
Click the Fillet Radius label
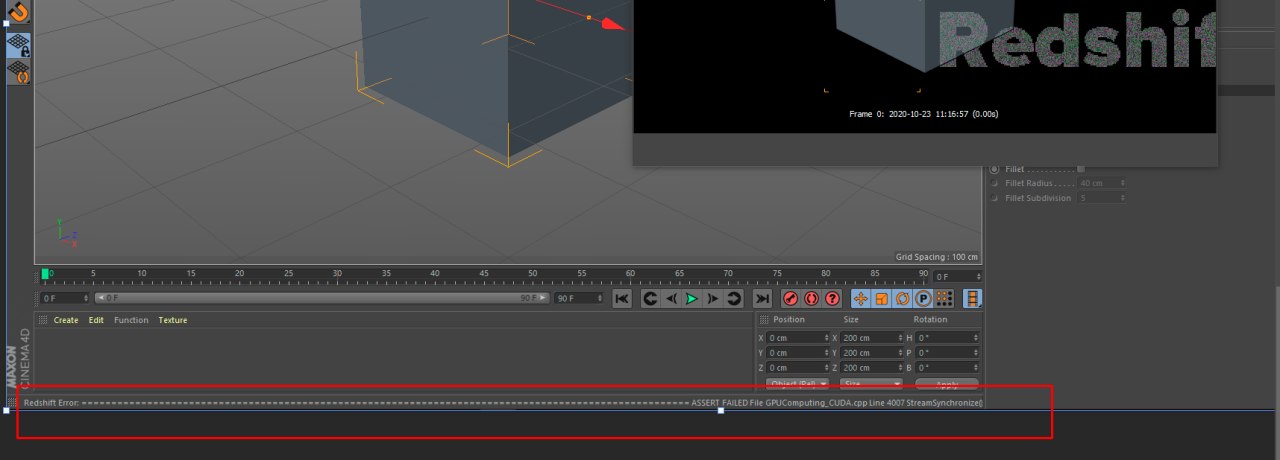[1029, 183]
